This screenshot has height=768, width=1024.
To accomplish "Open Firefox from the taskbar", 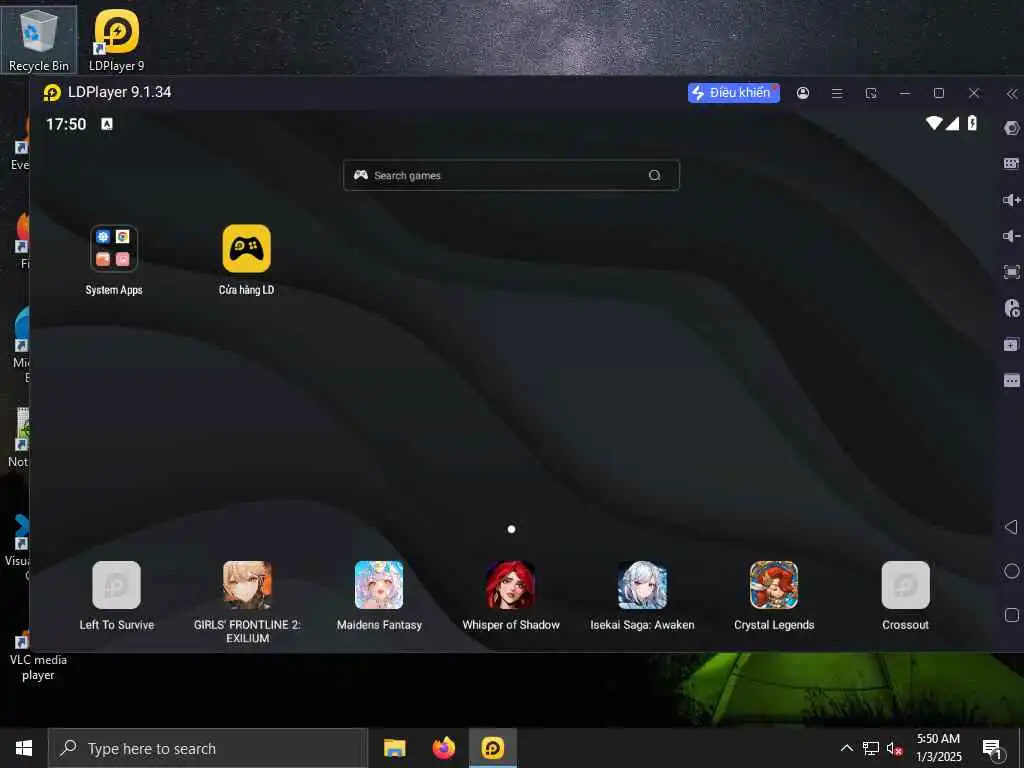I will (x=443, y=748).
